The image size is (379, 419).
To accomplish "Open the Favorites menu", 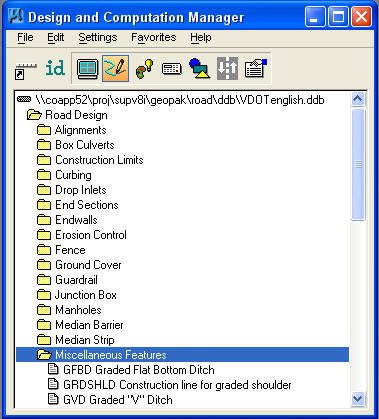I will click(x=153, y=37).
